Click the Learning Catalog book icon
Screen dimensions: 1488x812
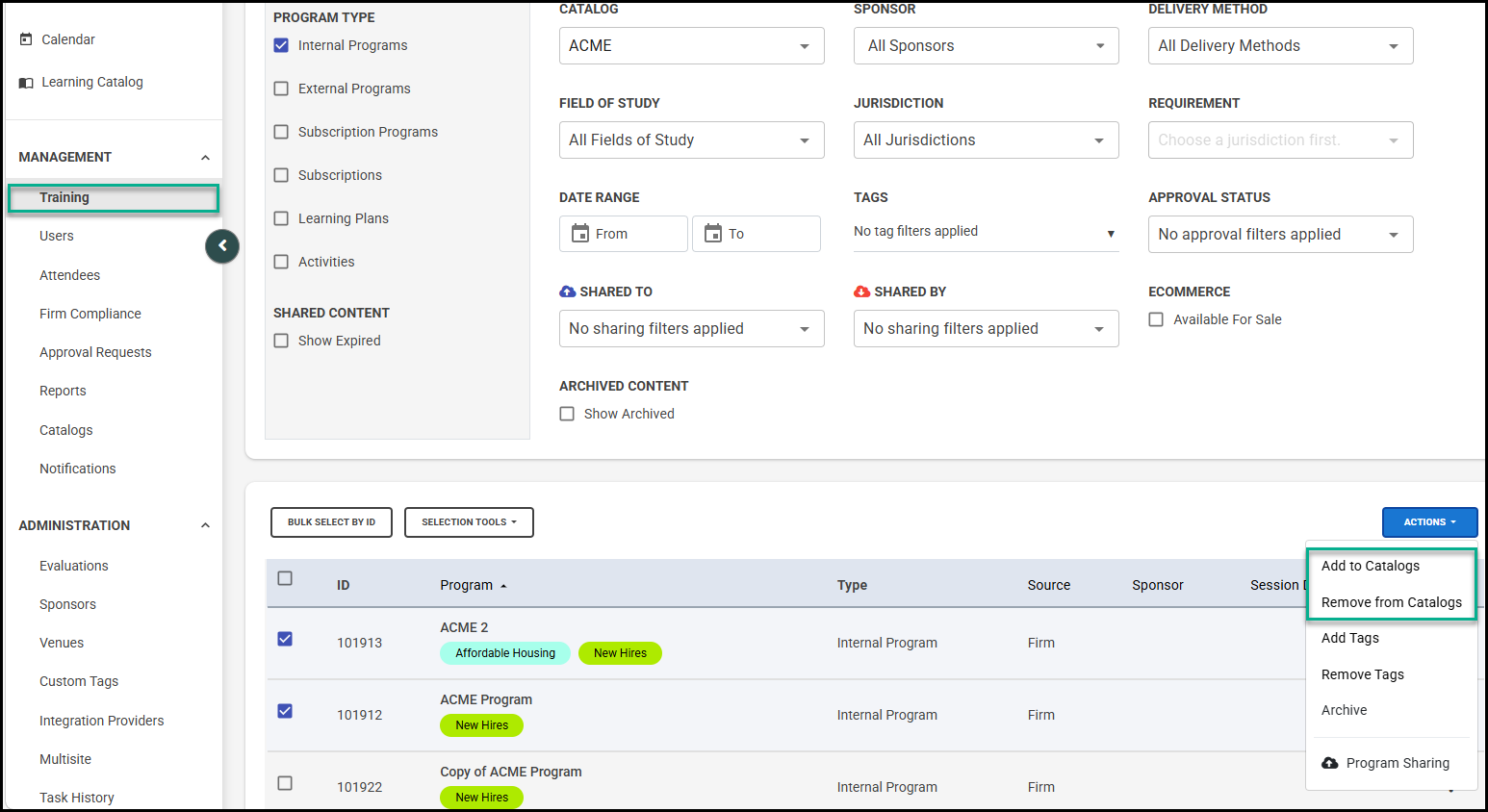pyautogui.click(x=26, y=83)
